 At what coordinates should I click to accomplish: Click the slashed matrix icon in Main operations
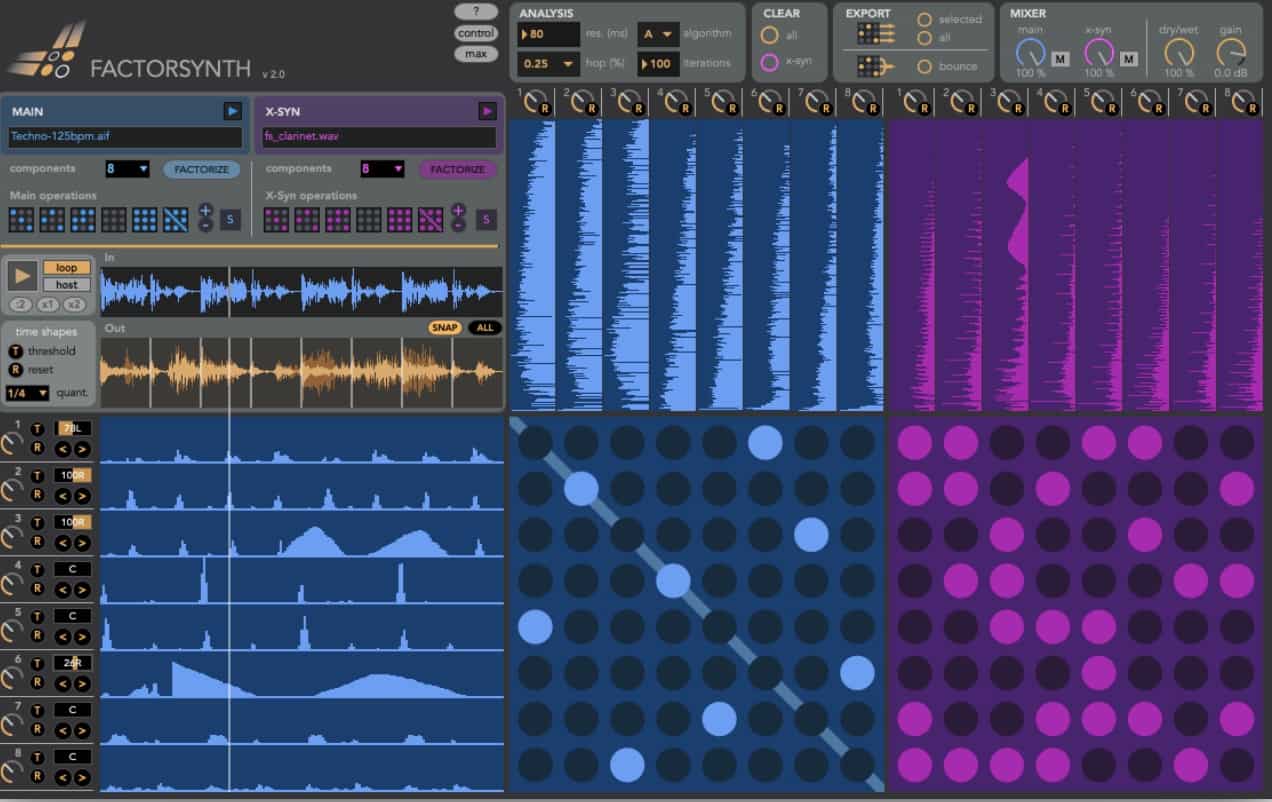pos(176,219)
